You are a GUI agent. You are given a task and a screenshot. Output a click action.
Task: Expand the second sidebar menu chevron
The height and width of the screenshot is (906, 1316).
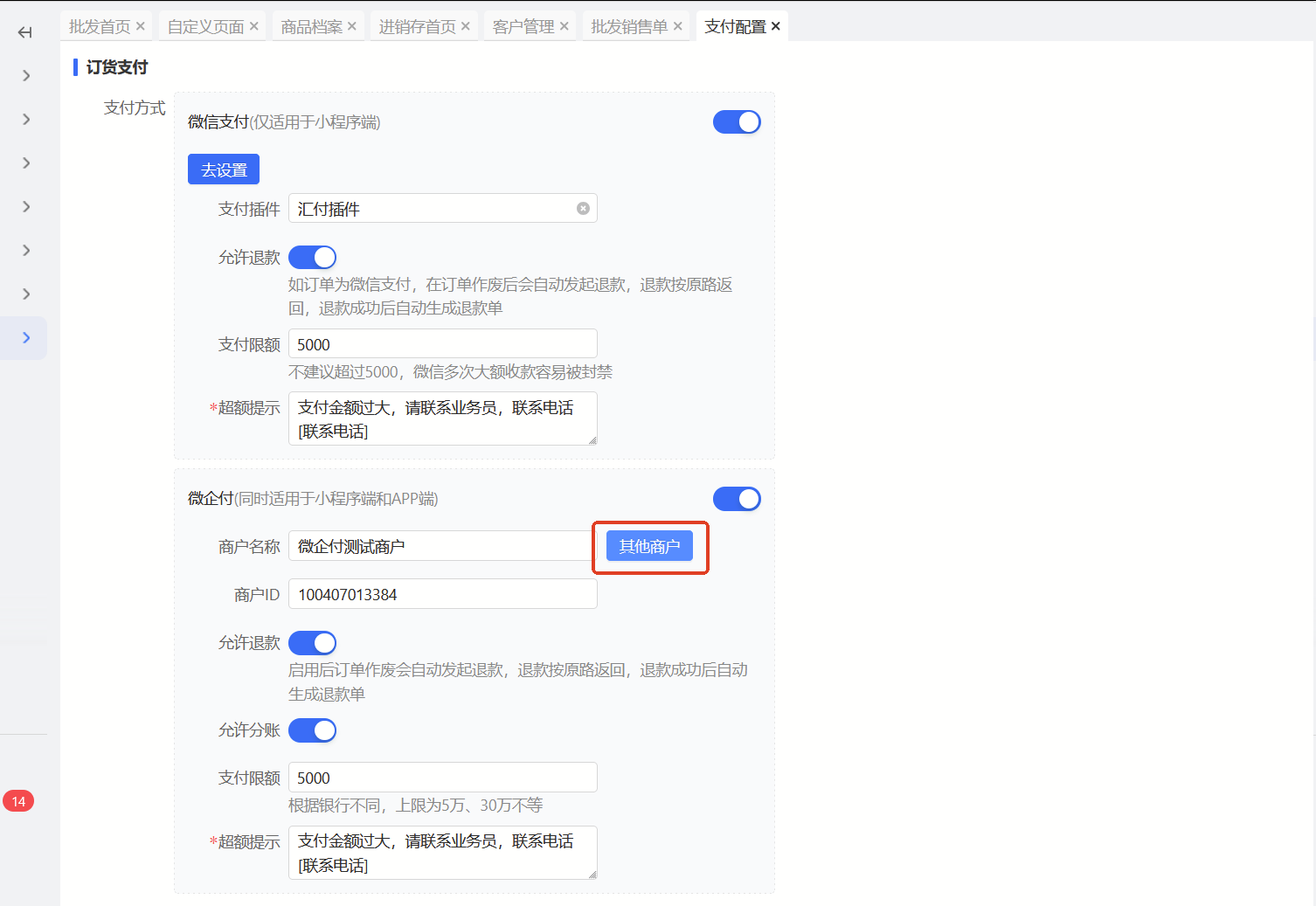(26, 120)
